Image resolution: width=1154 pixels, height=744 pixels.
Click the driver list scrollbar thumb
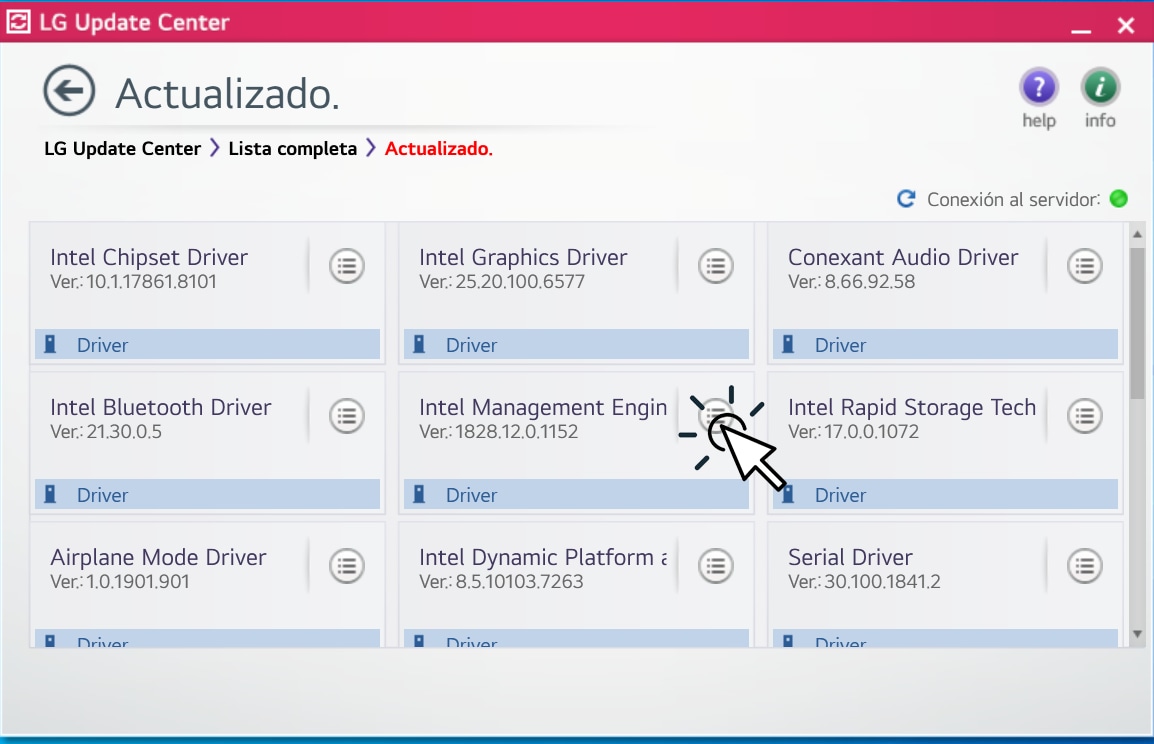(1137, 322)
